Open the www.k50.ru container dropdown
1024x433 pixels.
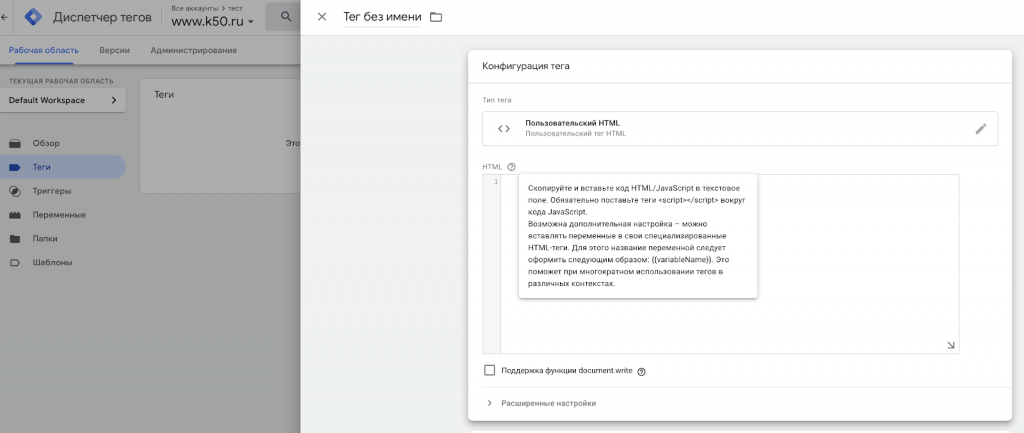pos(212,22)
